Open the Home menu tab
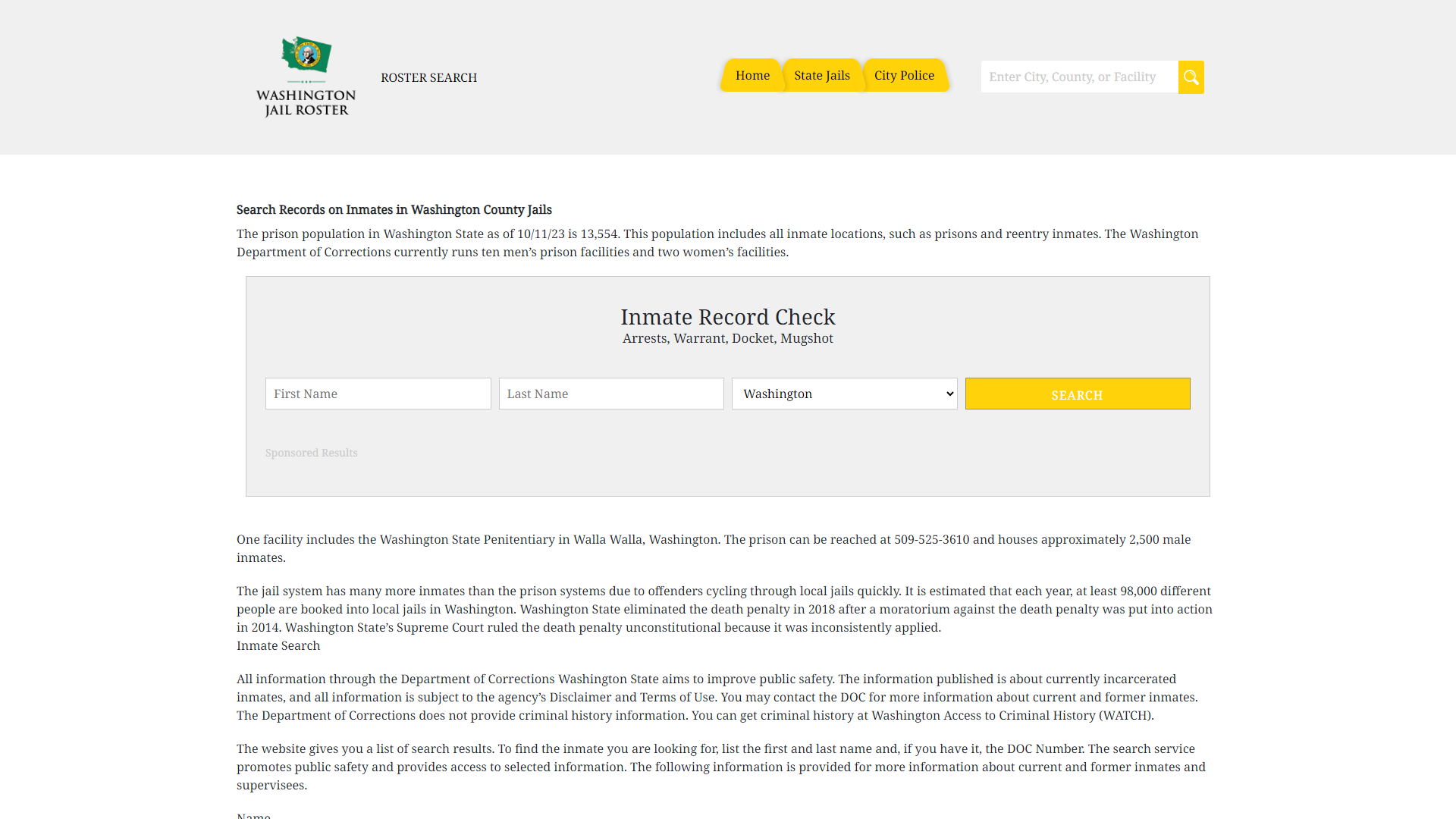This screenshot has height=819, width=1456. pyautogui.click(x=752, y=75)
